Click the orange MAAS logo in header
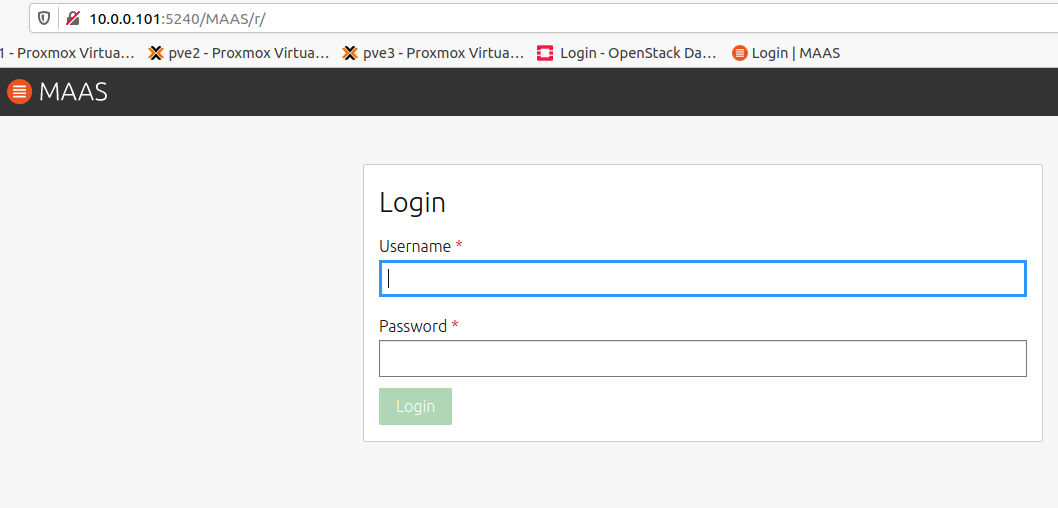Screen dimensions: 1058x508 (x=20, y=91)
